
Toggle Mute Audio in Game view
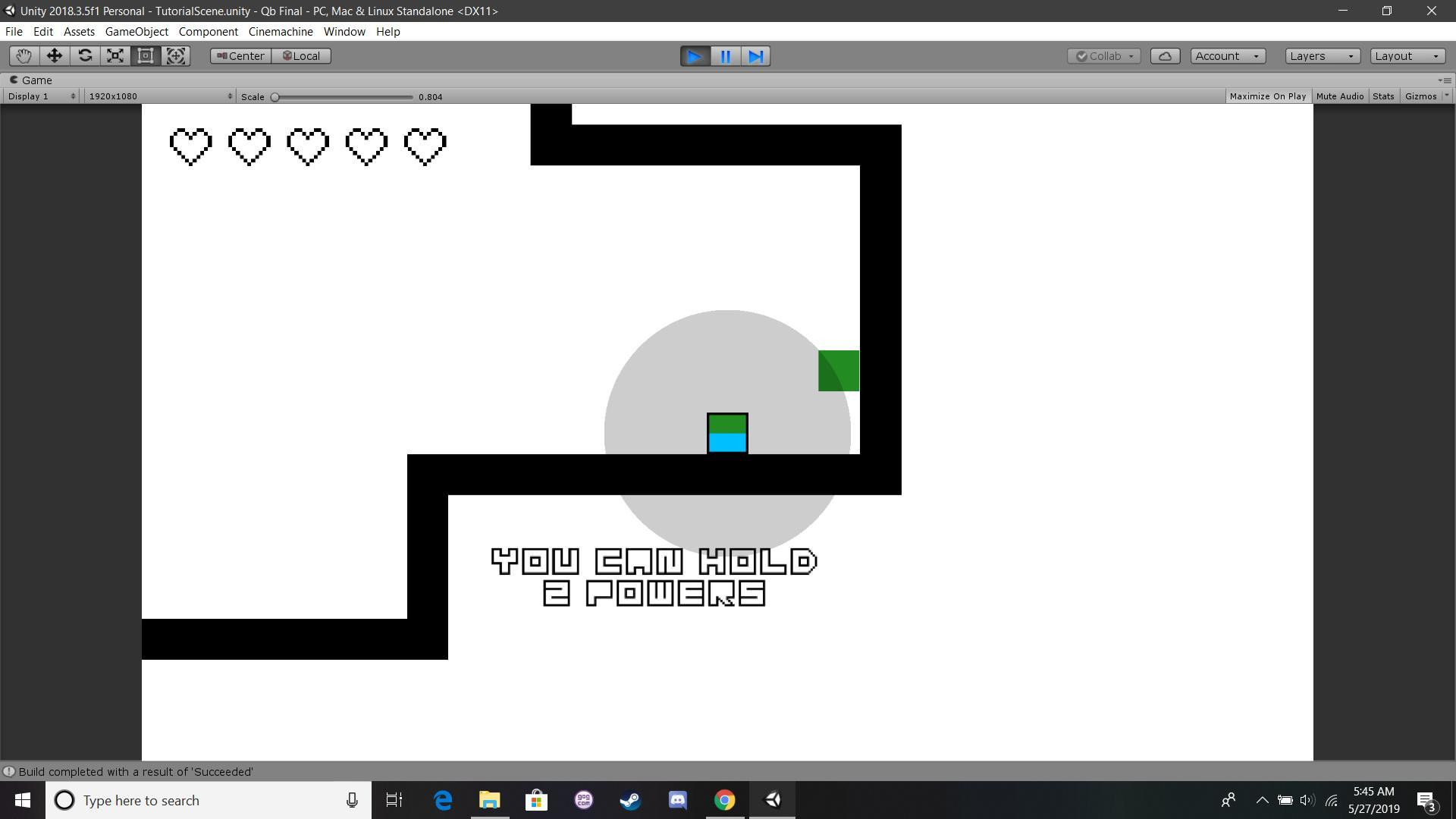(x=1340, y=96)
